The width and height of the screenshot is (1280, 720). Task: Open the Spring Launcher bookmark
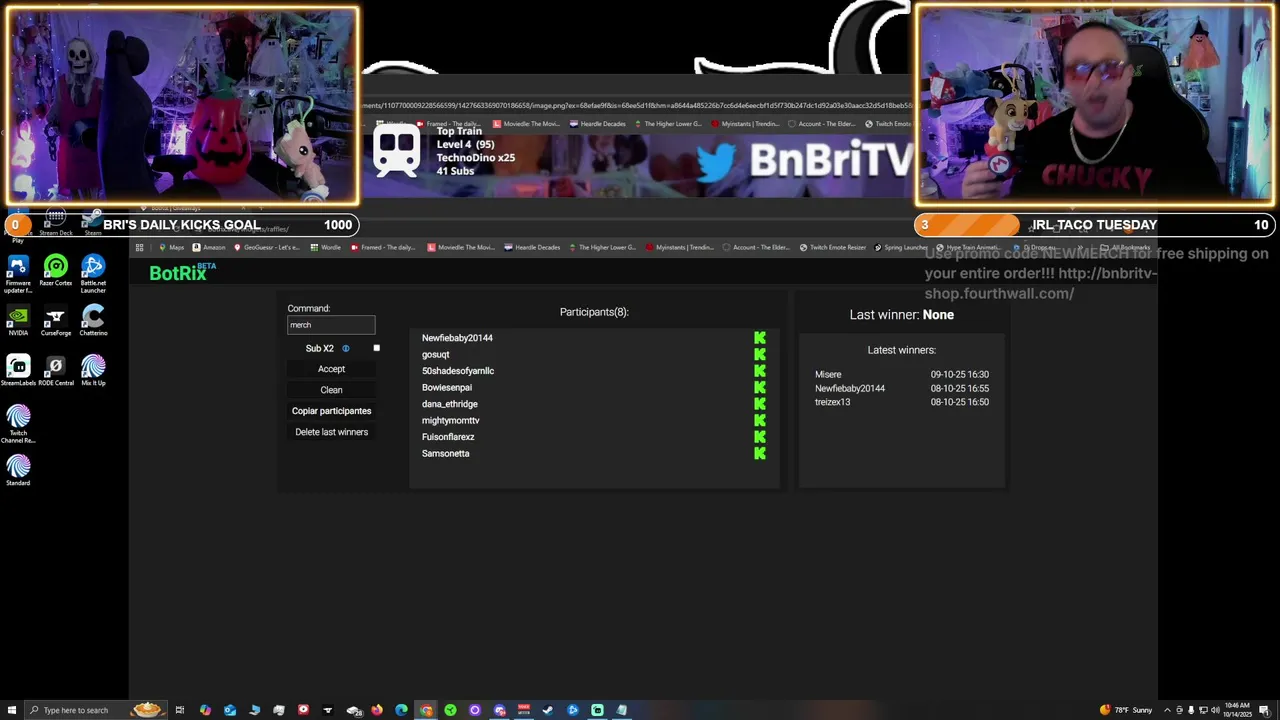coord(901,248)
